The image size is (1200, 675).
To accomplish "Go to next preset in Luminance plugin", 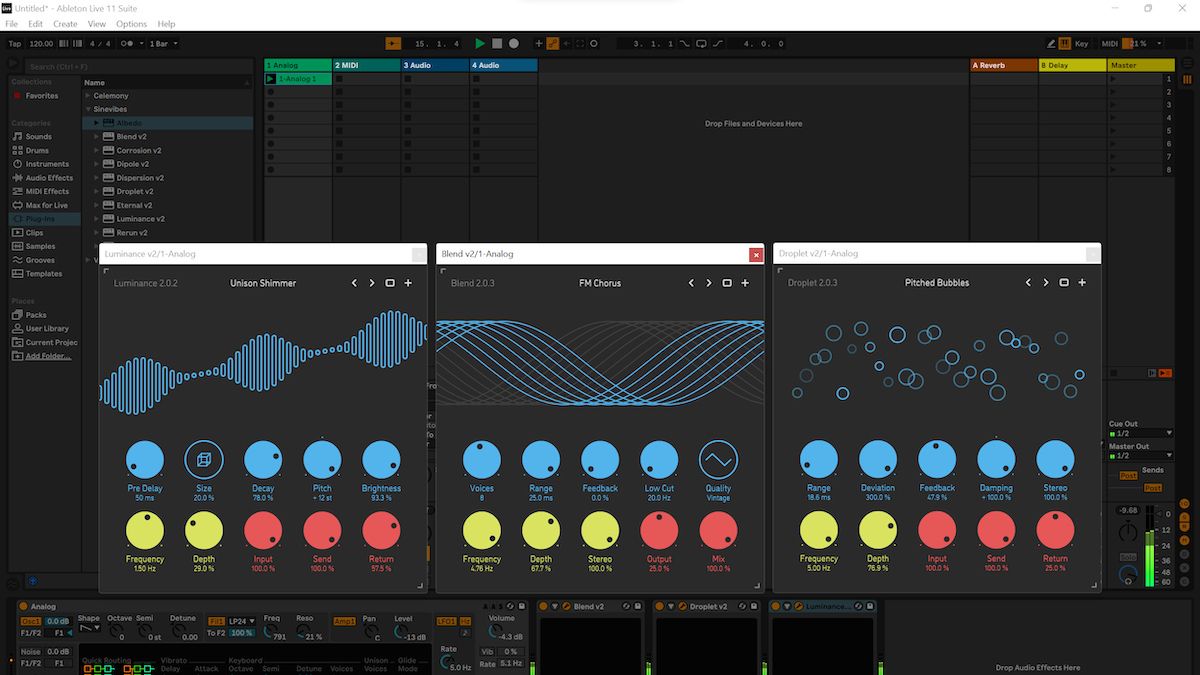I will 372,283.
